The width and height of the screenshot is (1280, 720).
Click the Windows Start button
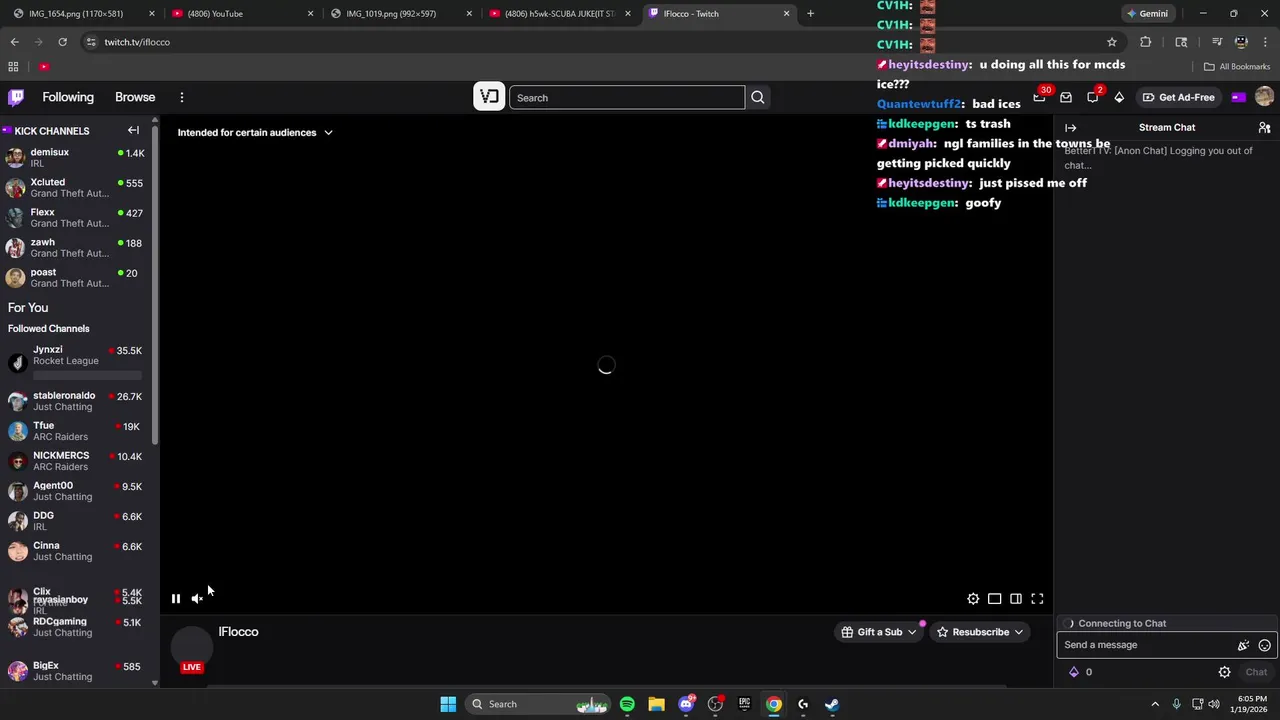point(448,704)
